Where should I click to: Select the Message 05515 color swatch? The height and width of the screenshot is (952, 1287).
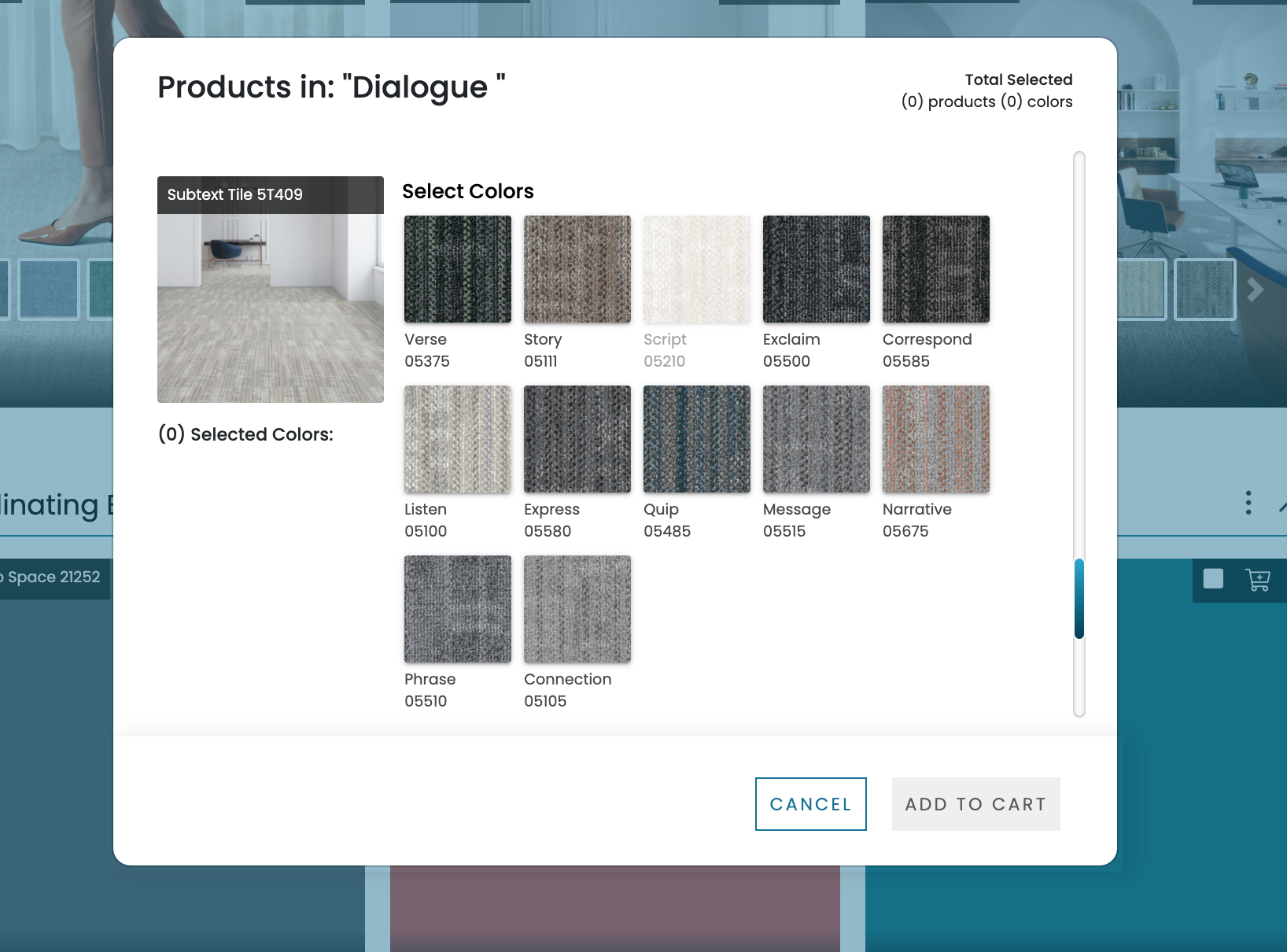click(816, 439)
